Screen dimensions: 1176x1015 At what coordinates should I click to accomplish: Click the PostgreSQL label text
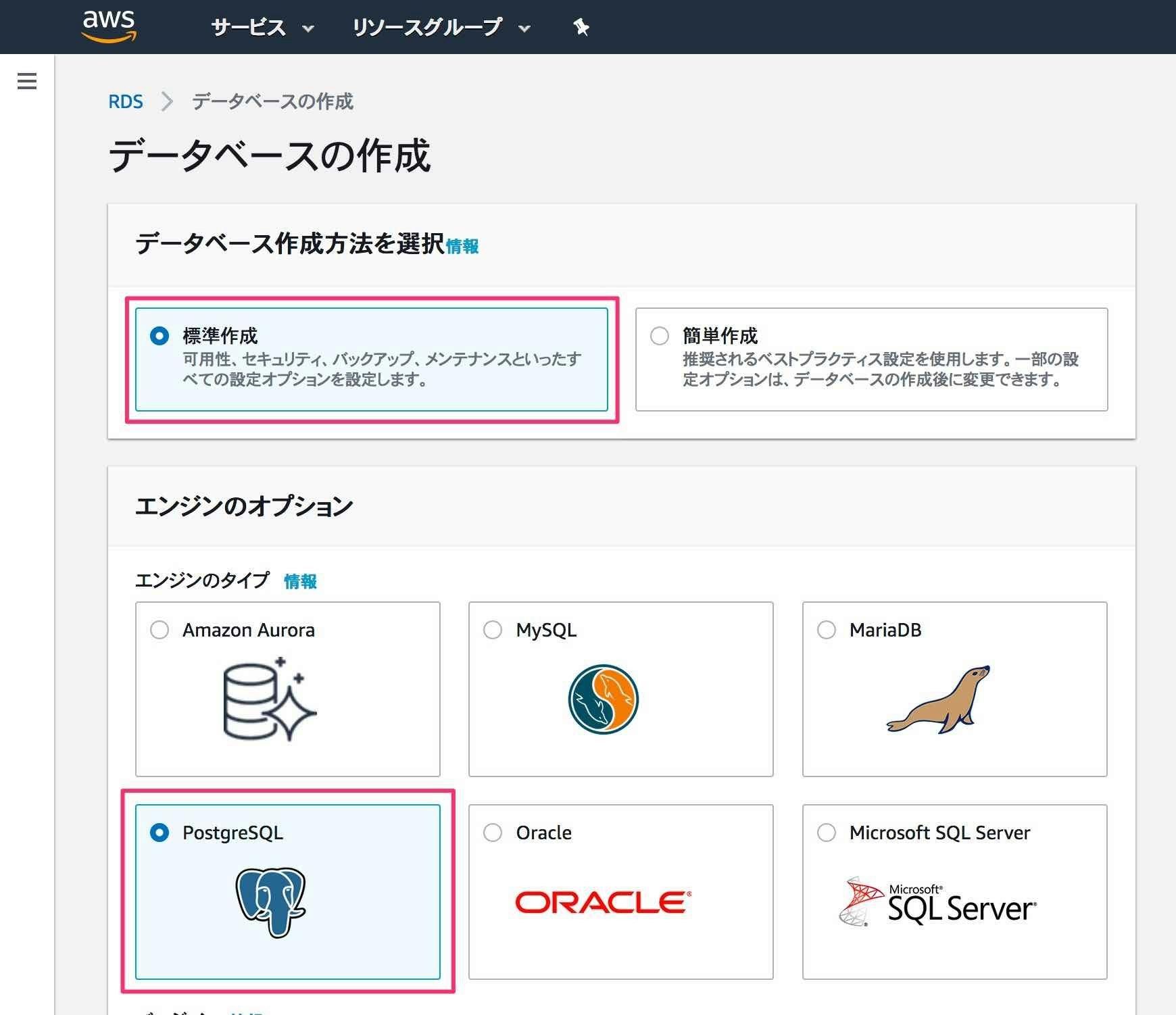coord(232,833)
